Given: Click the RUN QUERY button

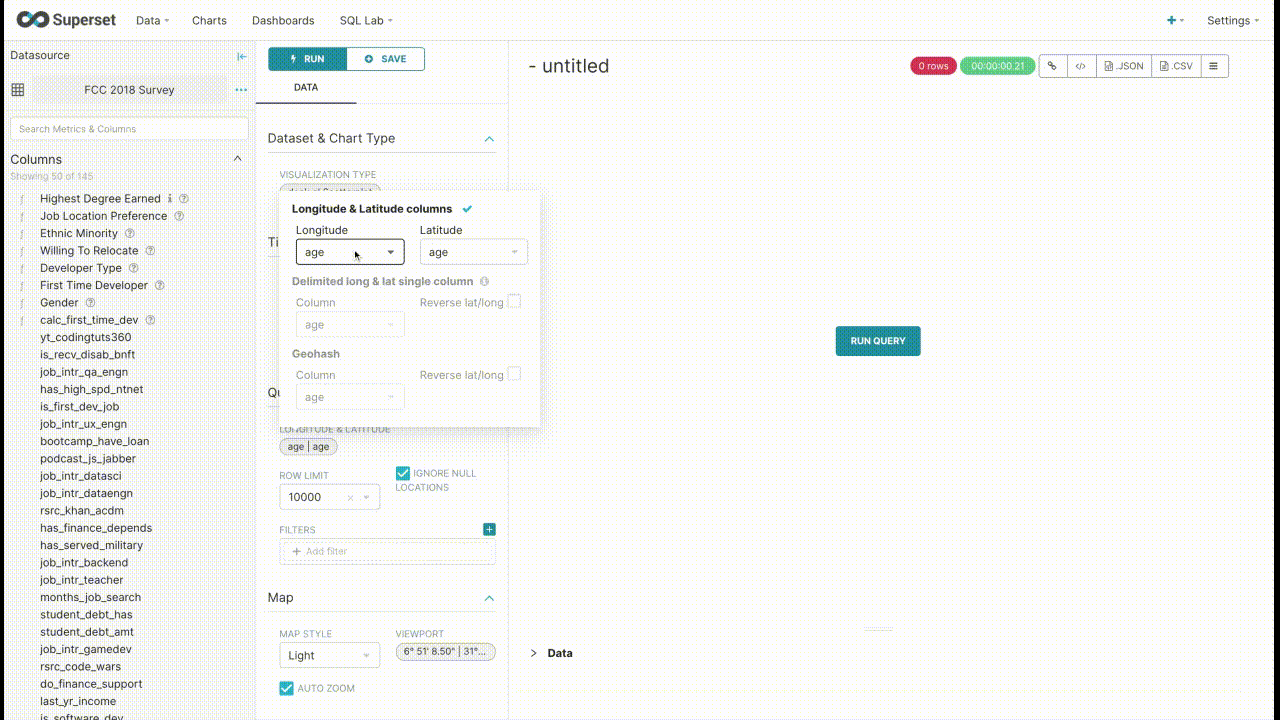Looking at the screenshot, I should click(878, 341).
